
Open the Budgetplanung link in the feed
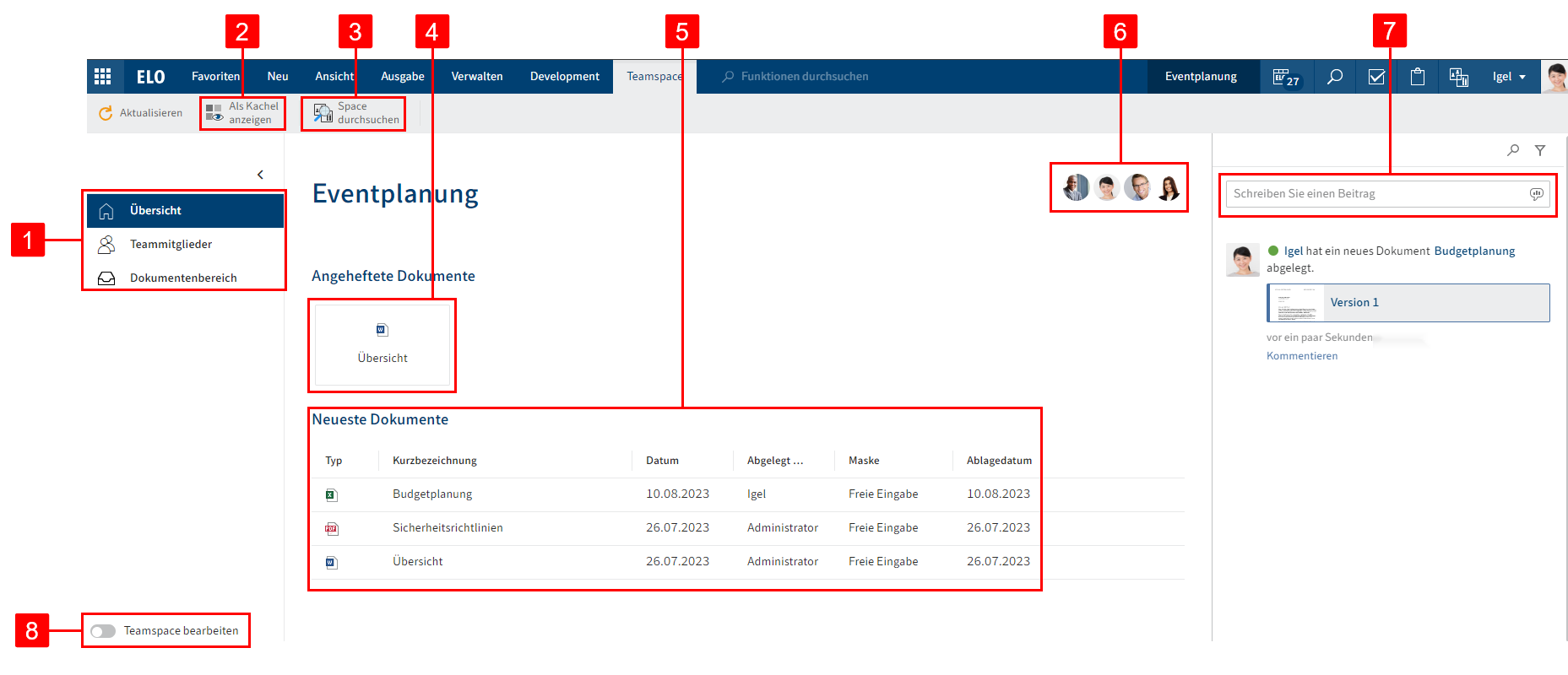click(1473, 251)
